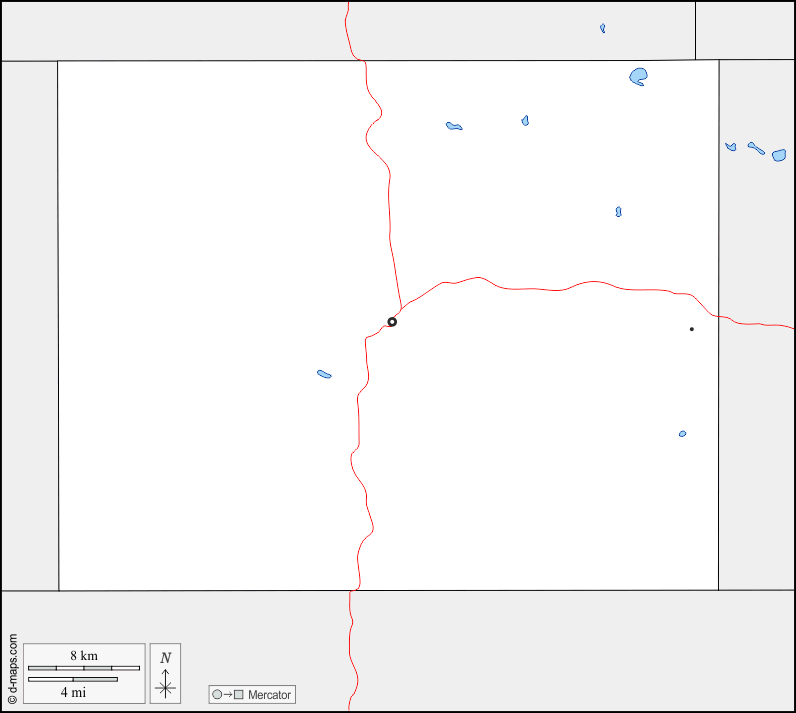The width and height of the screenshot is (796, 713).
Task: Click the Mercator projection label
Action: click(x=269, y=695)
